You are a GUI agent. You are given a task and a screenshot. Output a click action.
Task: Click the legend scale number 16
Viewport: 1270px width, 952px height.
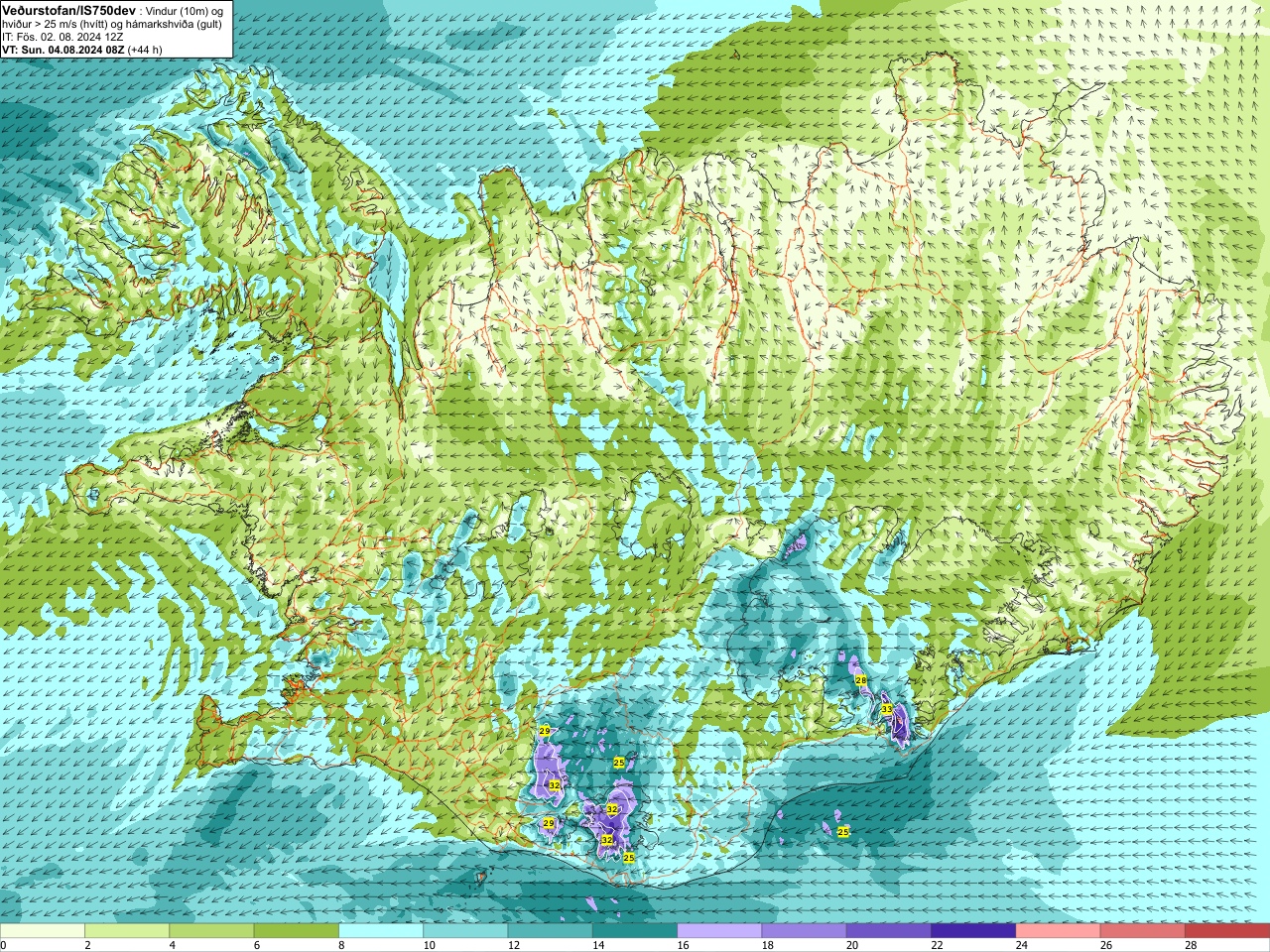click(x=684, y=946)
